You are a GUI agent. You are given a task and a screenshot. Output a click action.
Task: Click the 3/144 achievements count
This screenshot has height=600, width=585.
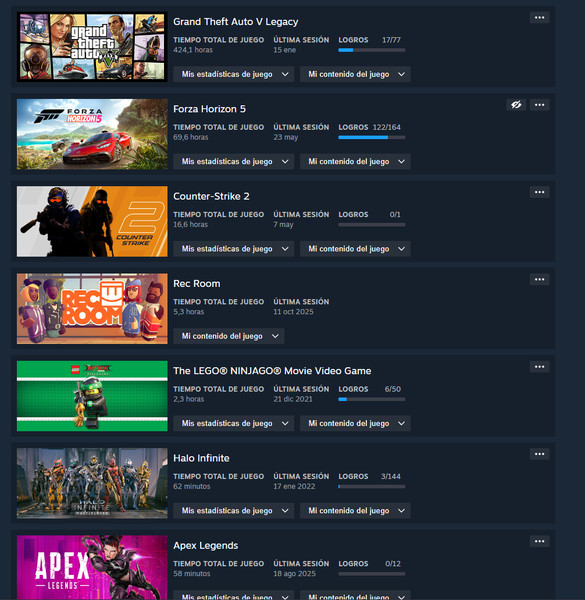pyautogui.click(x=391, y=476)
